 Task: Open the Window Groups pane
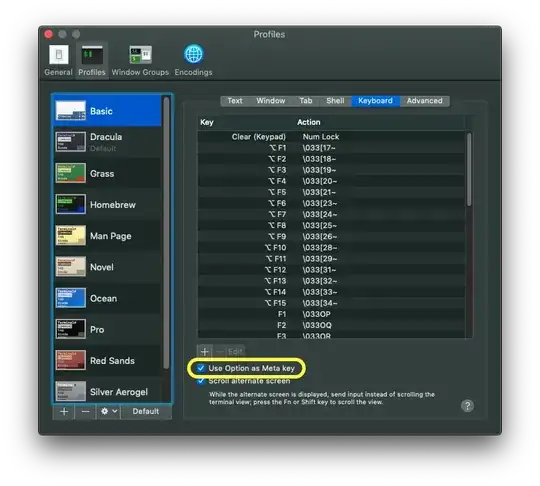(x=140, y=60)
